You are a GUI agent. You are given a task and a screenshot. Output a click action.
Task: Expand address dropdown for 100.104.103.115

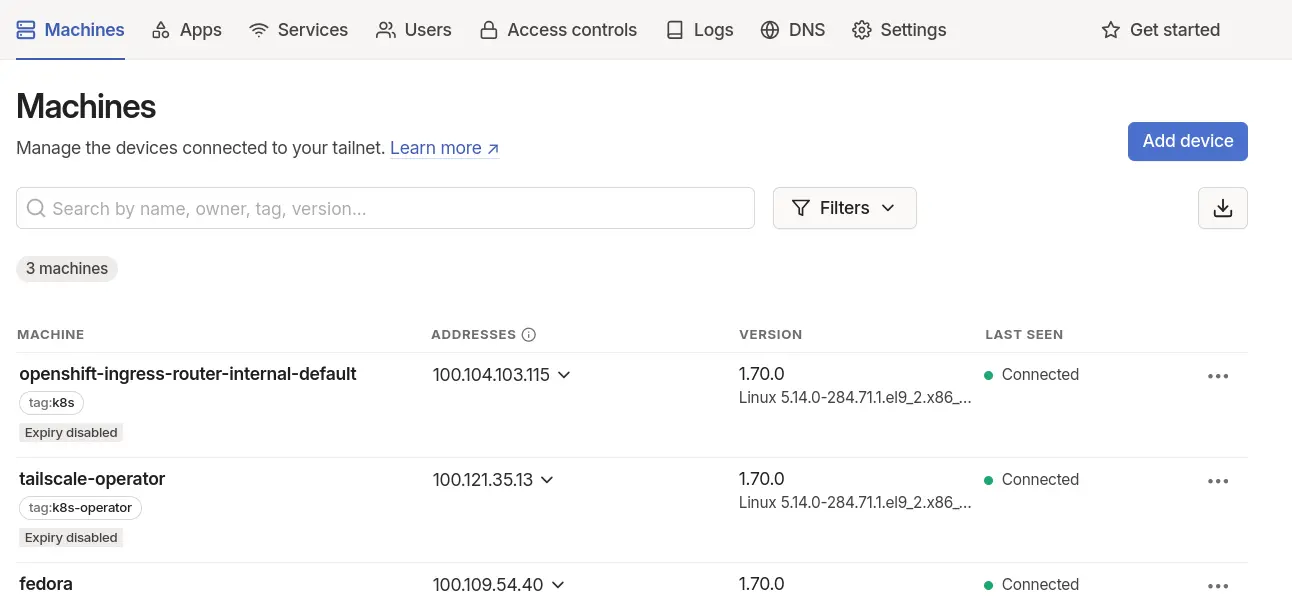563,375
